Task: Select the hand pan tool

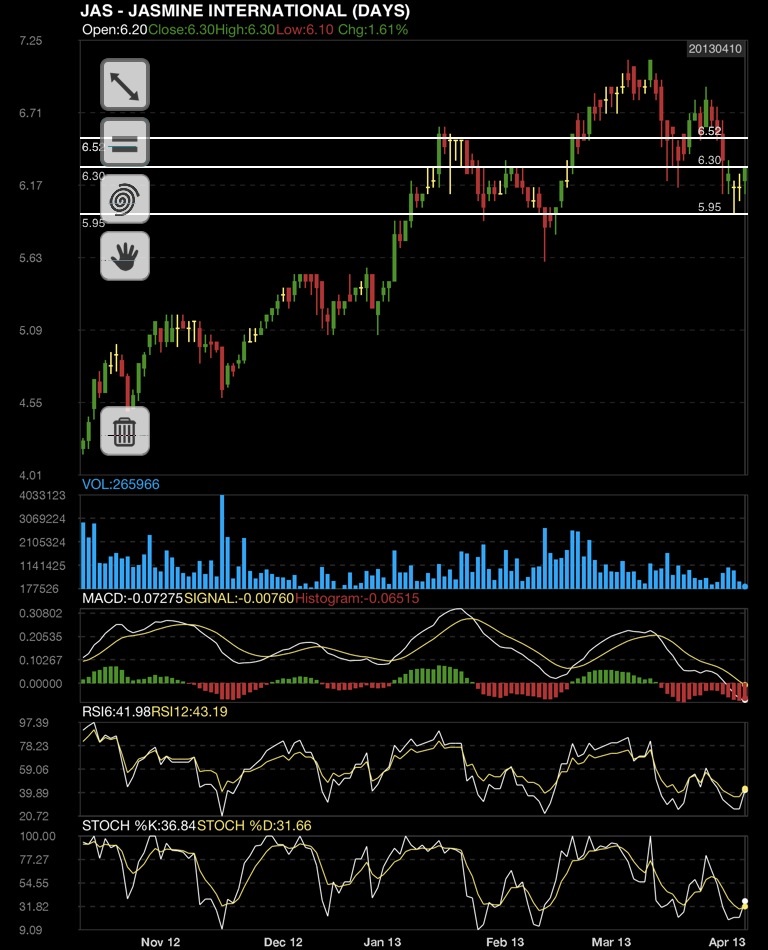Action: pyautogui.click(x=125, y=256)
